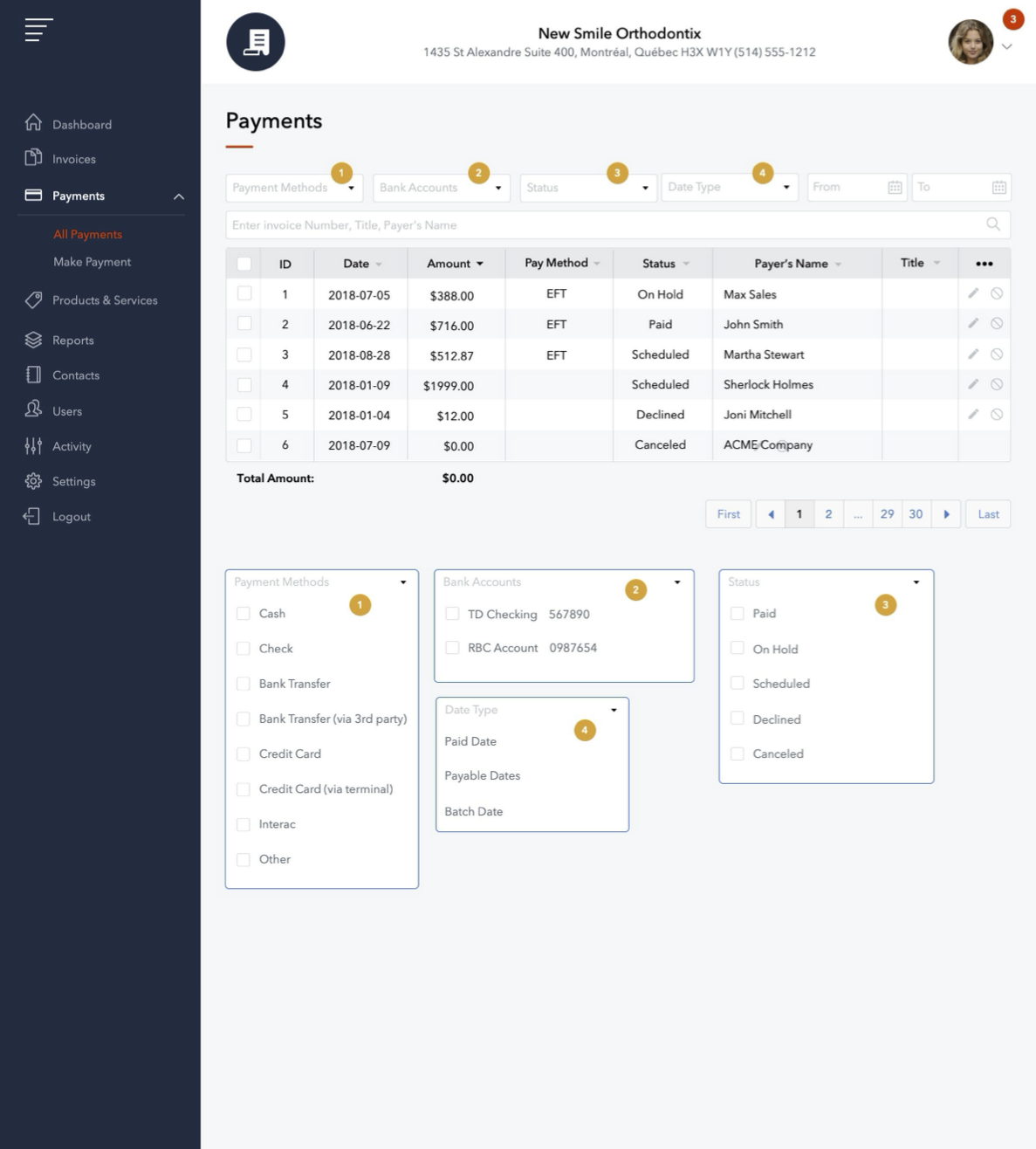The width and height of the screenshot is (1036, 1149).
Task: Go to page 2 of payments
Action: 828,514
